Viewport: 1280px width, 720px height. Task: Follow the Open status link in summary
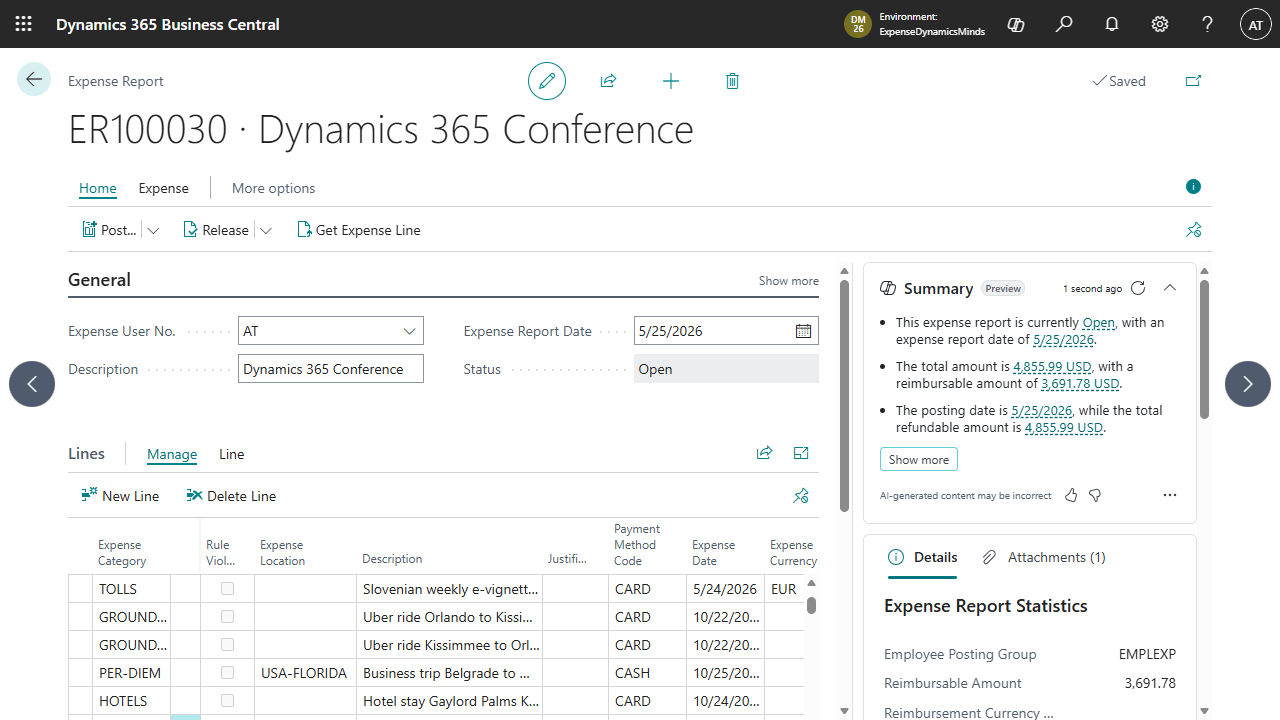pyautogui.click(x=1098, y=323)
